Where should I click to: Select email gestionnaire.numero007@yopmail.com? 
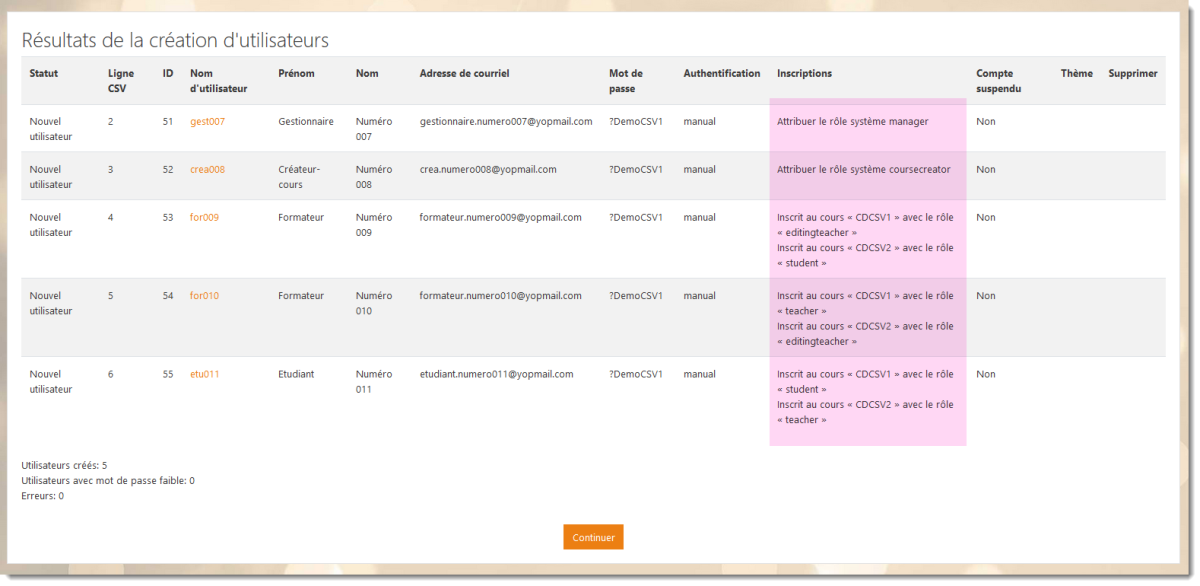pos(506,122)
